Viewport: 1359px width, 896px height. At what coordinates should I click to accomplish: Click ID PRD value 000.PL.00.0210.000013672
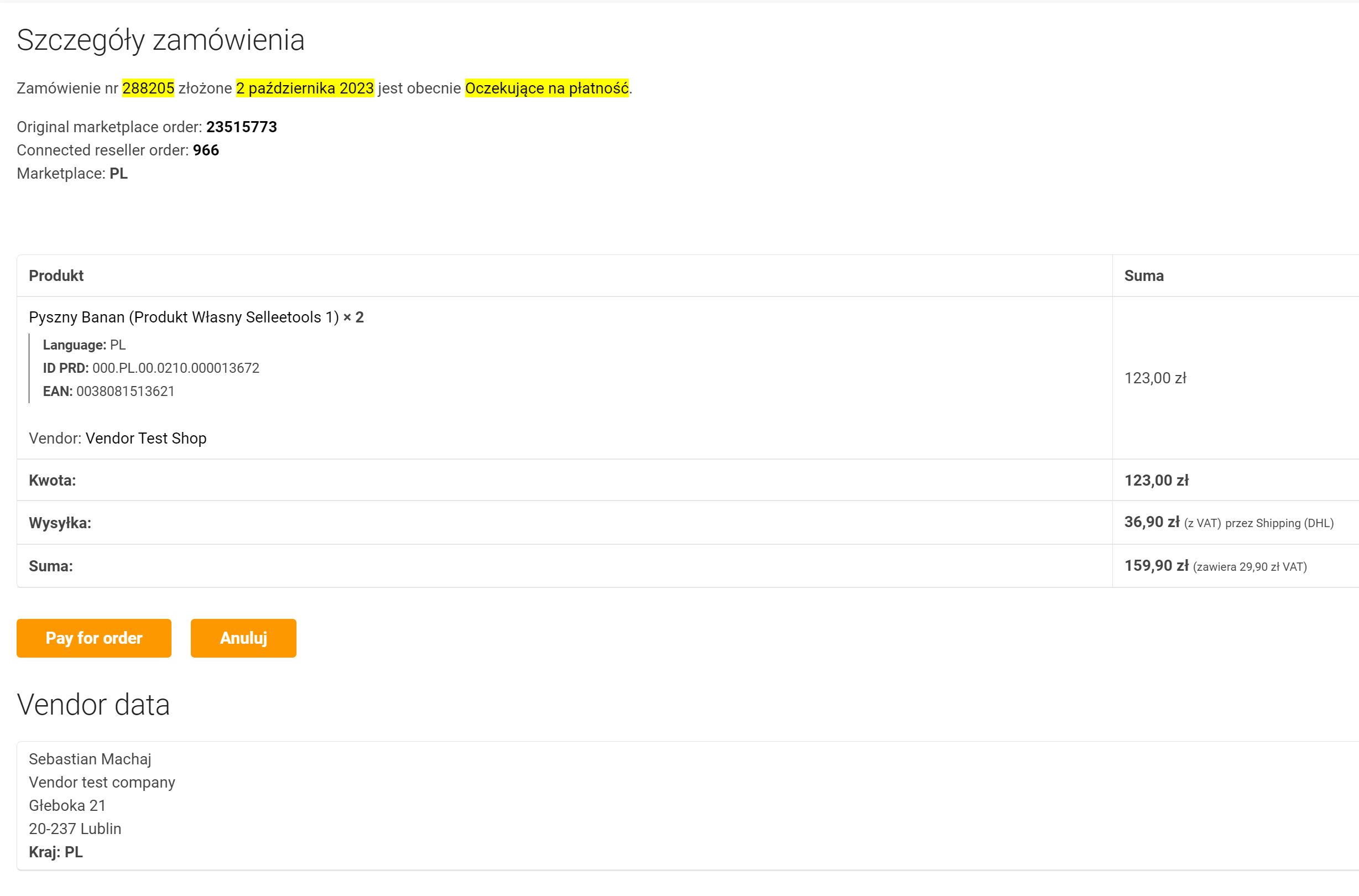(x=175, y=368)
